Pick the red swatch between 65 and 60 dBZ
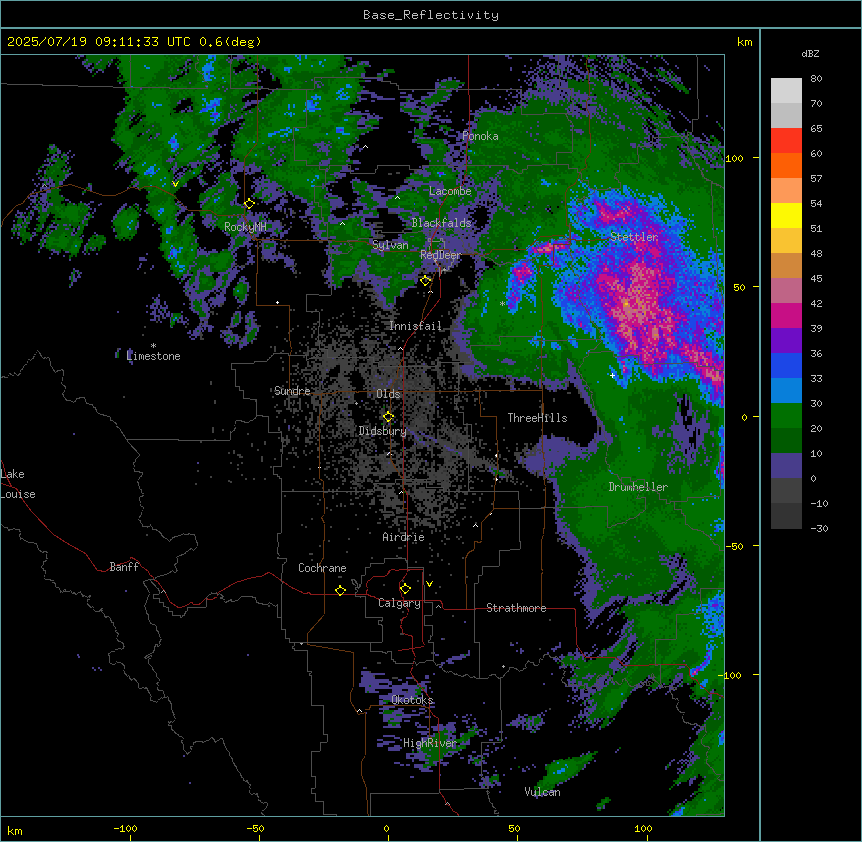 (786, 141)
